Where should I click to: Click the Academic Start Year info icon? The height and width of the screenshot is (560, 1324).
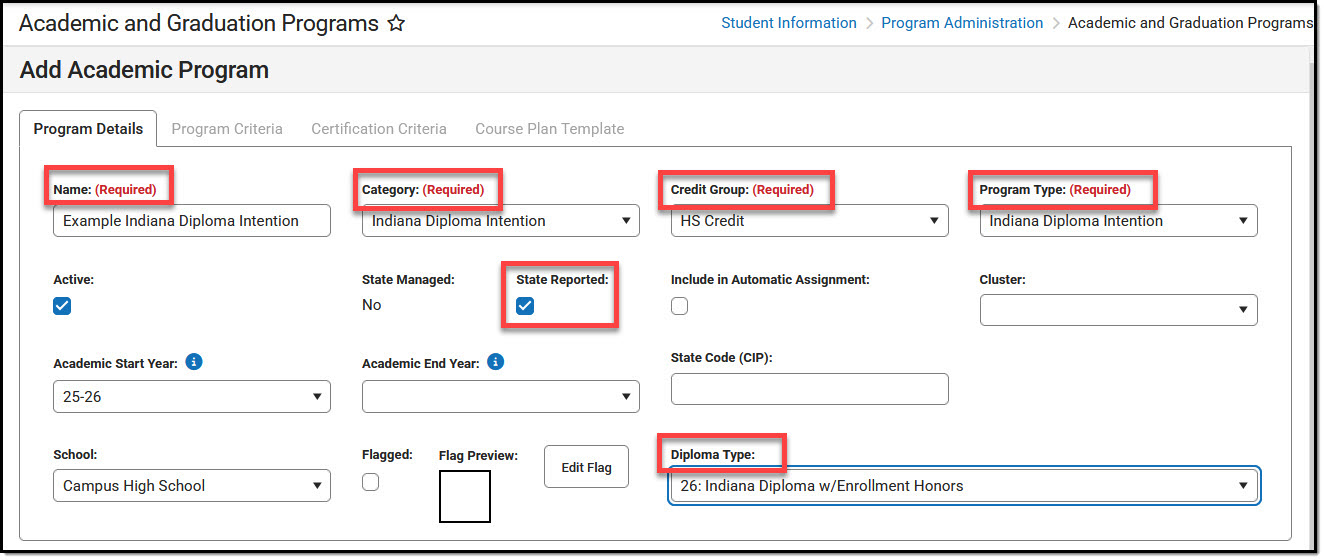pyautogui.click(x=194, y=362)
